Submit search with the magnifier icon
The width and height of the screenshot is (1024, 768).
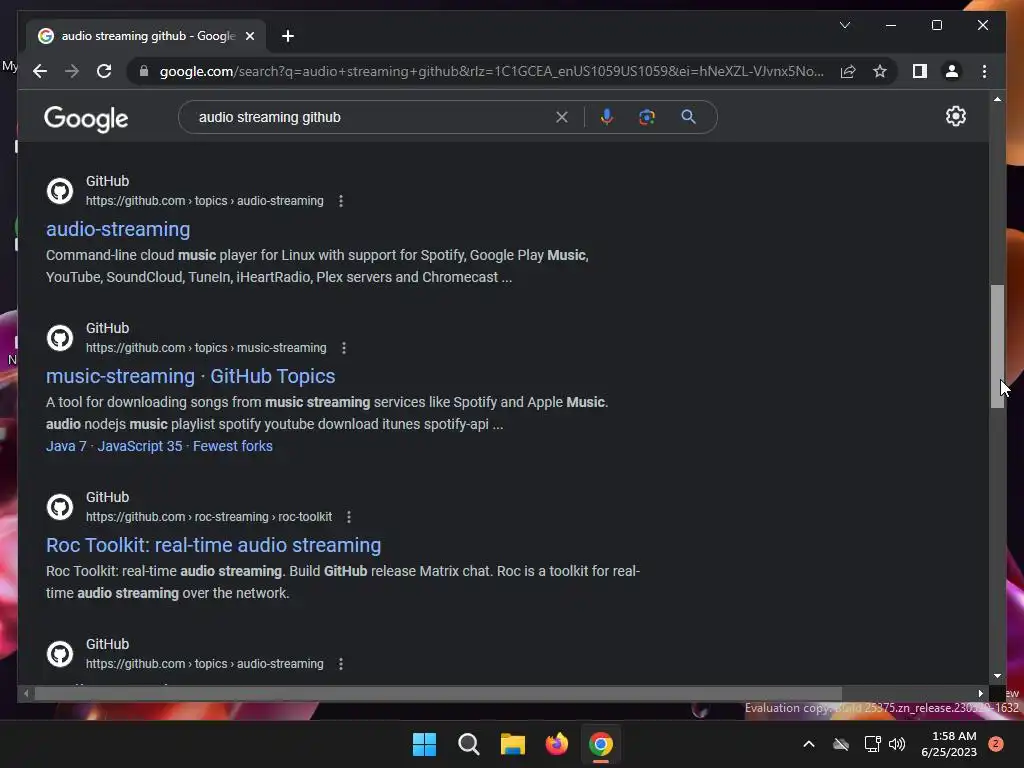tap(688, 117)
